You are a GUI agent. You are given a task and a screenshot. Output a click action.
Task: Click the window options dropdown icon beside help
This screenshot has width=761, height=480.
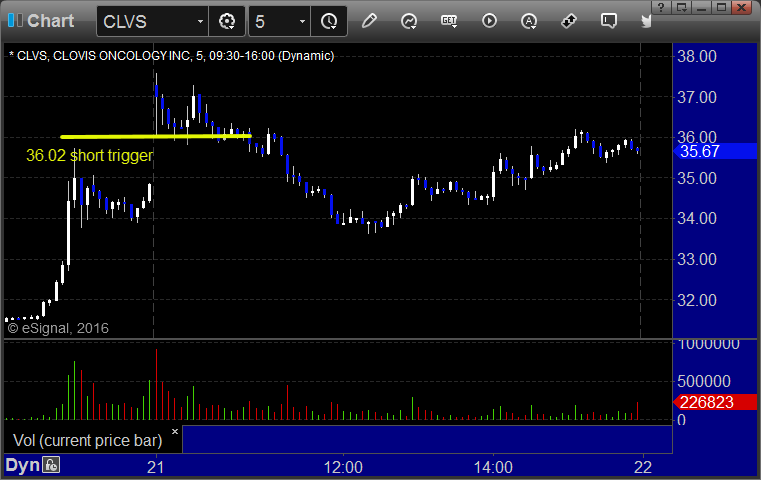pos(681,7)
